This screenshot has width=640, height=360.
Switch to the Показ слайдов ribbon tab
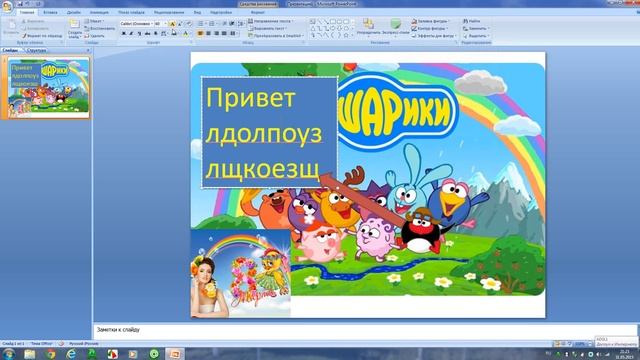tap(131, 13)
